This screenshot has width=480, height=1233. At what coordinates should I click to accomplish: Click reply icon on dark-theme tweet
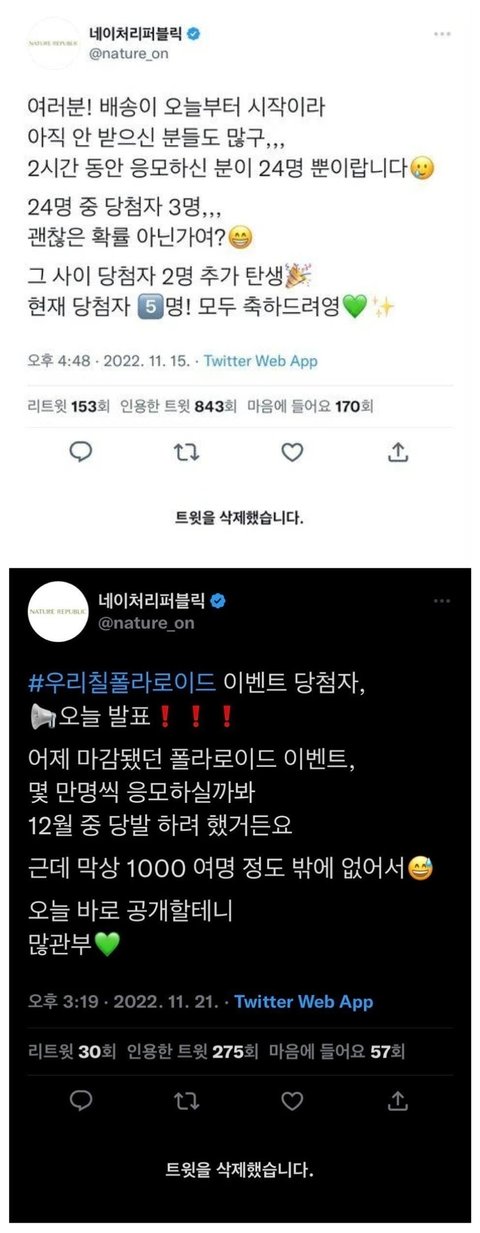83,1101
